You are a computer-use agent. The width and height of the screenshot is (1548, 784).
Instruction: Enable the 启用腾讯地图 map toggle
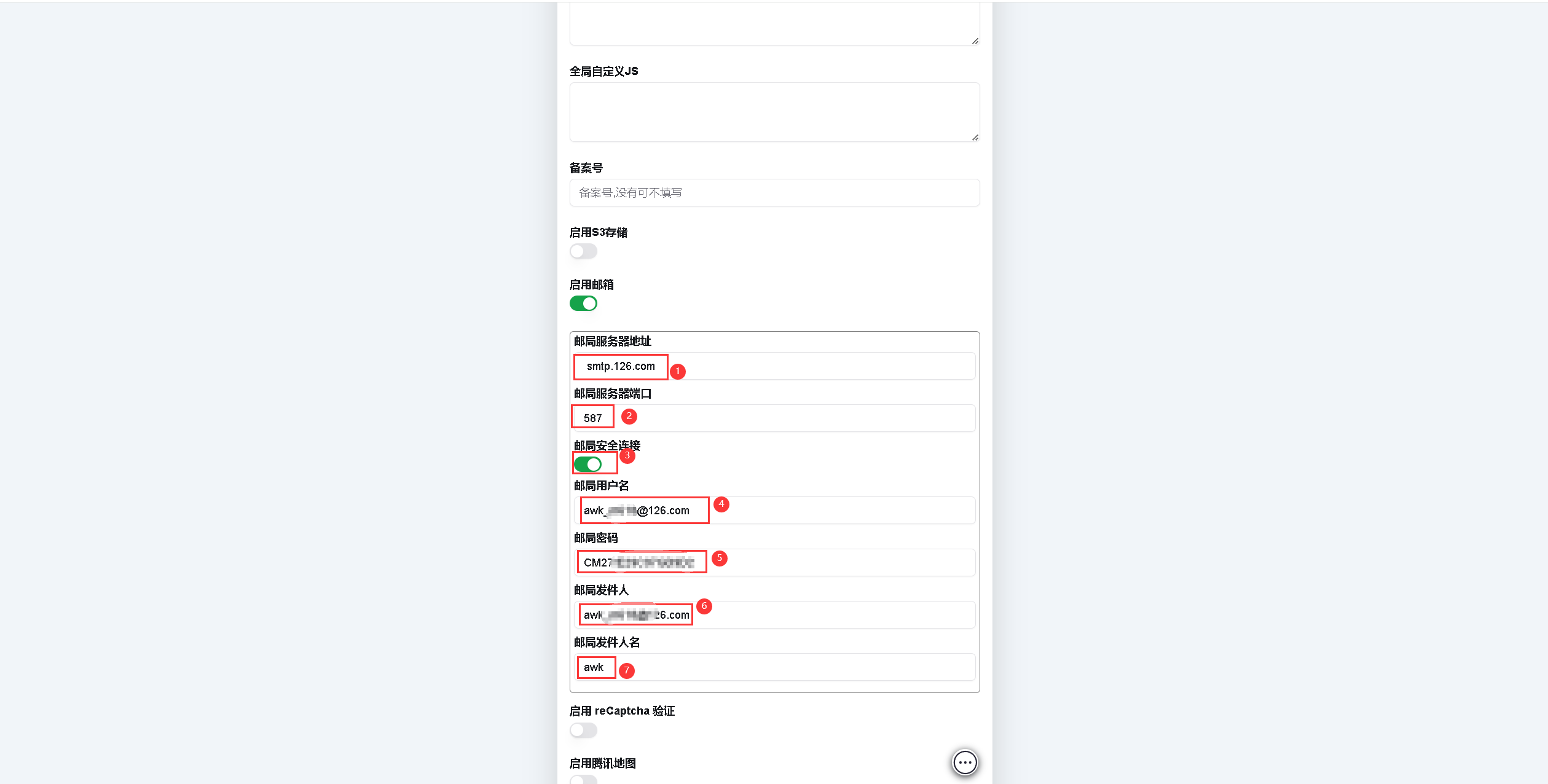tap(583, 779)
